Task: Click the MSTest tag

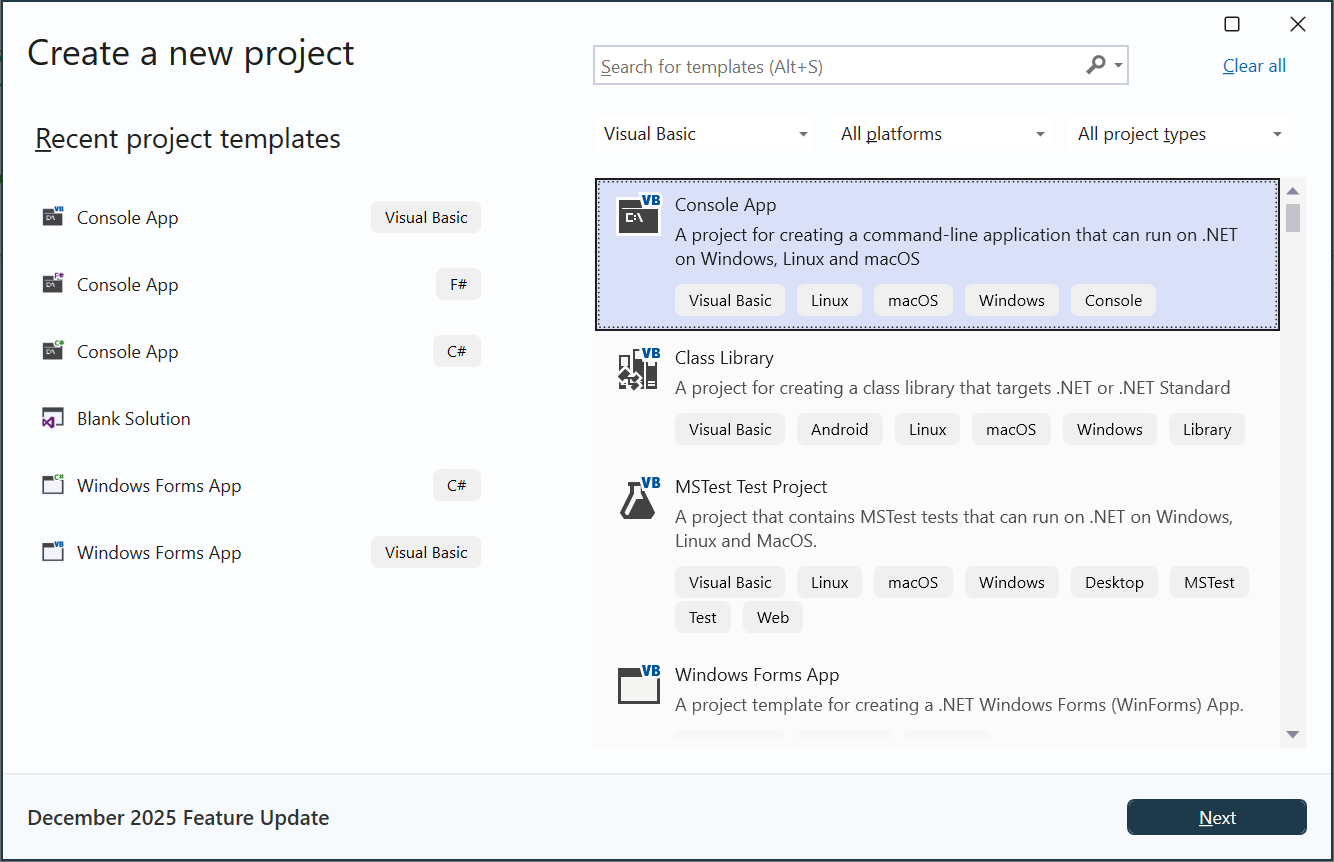Action: pos(1209,582)
